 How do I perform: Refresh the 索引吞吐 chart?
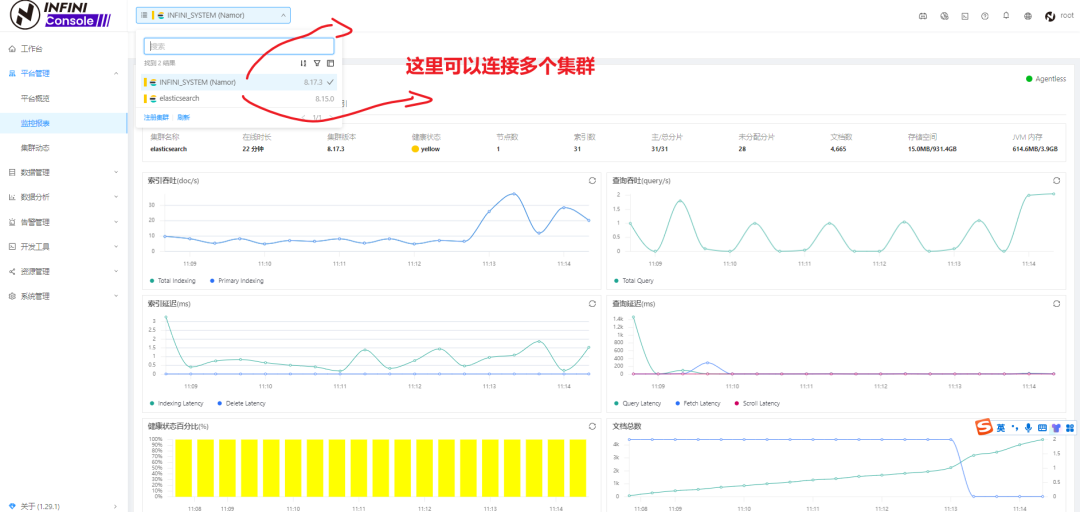(x=592, y=181)
